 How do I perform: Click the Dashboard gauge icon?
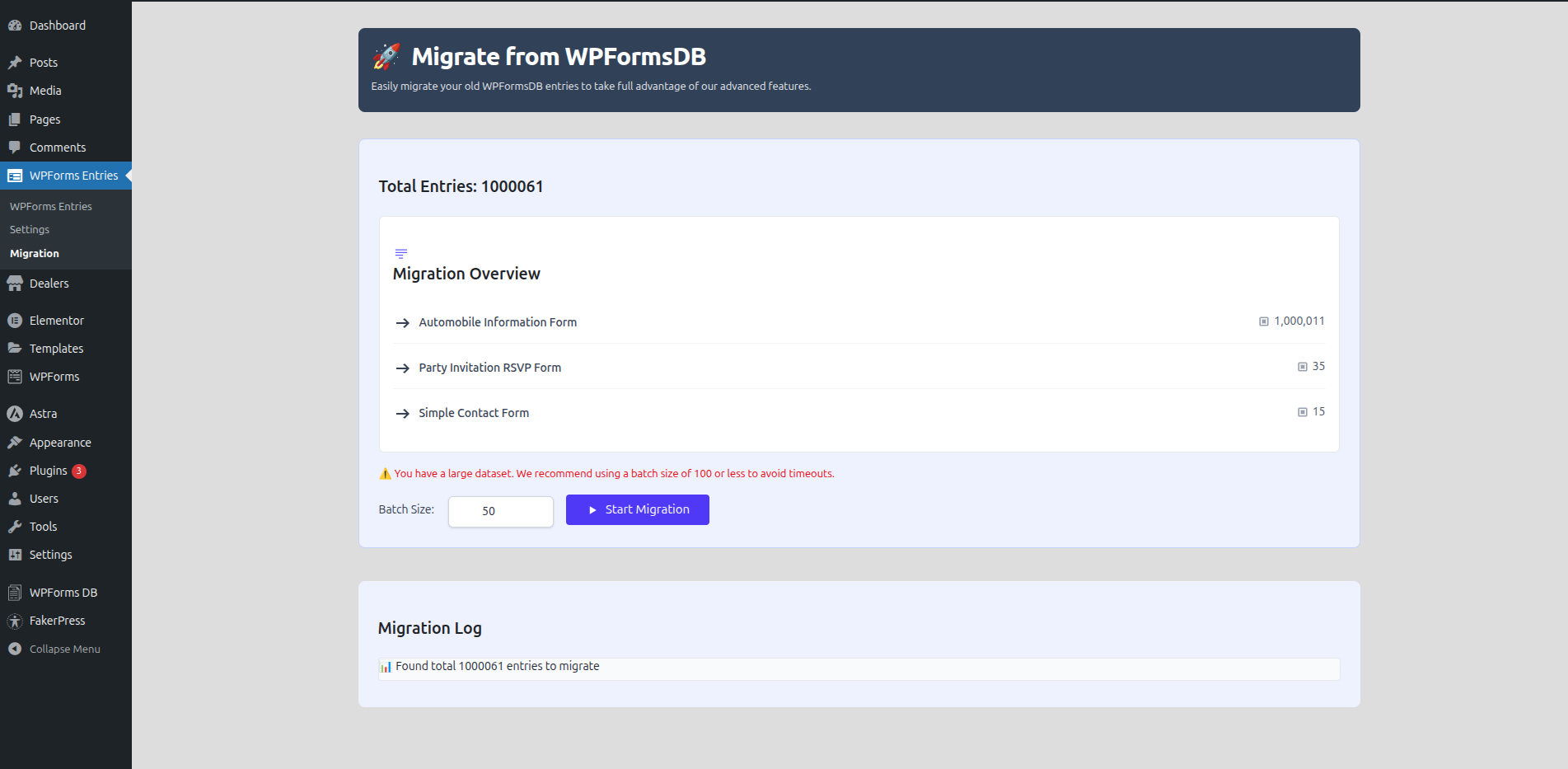(x=15, y=26)
